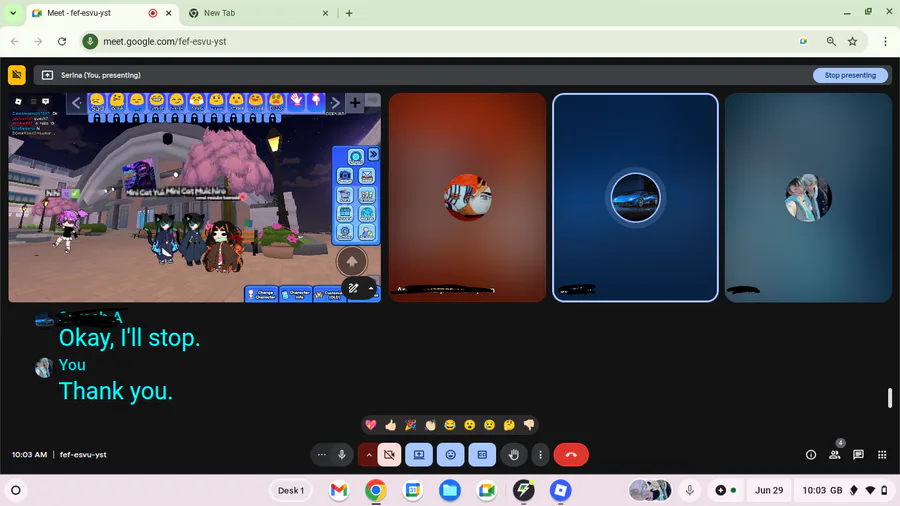Turn off closed captions
Viewport: 900px width, 506px height.
pos(482,455)
